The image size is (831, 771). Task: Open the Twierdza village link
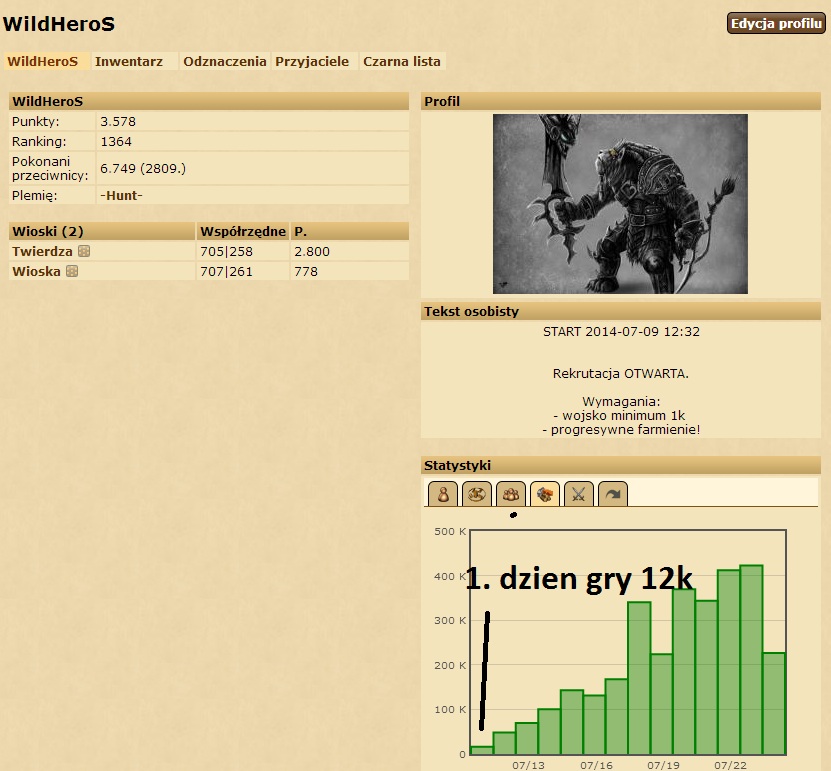point(42,251)
